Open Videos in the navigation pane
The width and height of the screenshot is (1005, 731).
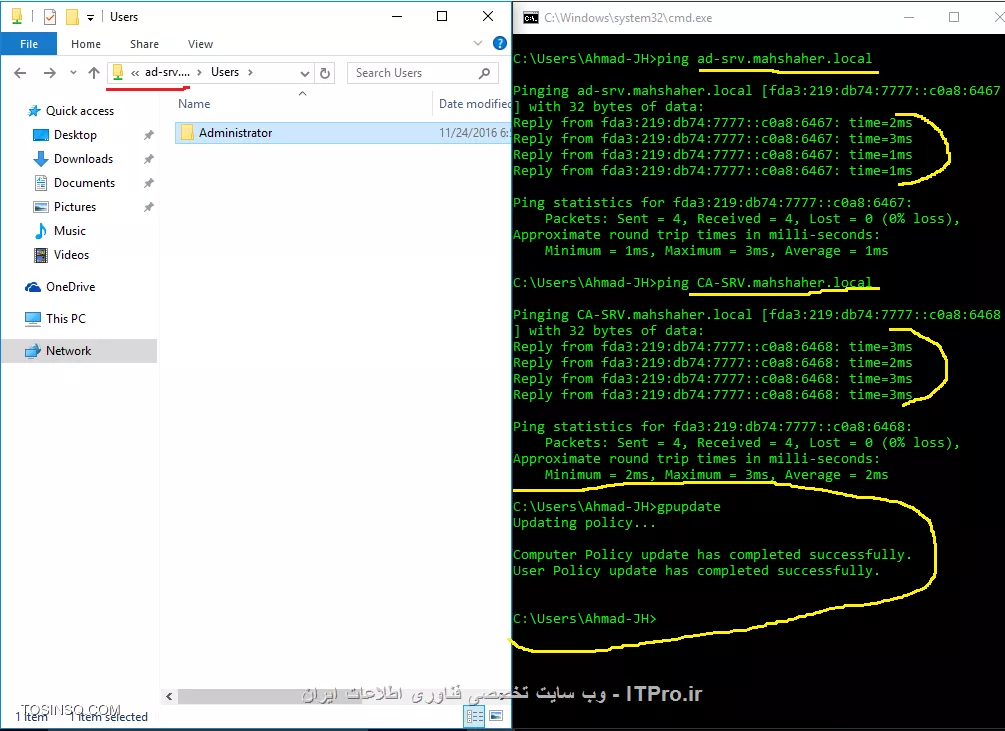pos(71,255)
